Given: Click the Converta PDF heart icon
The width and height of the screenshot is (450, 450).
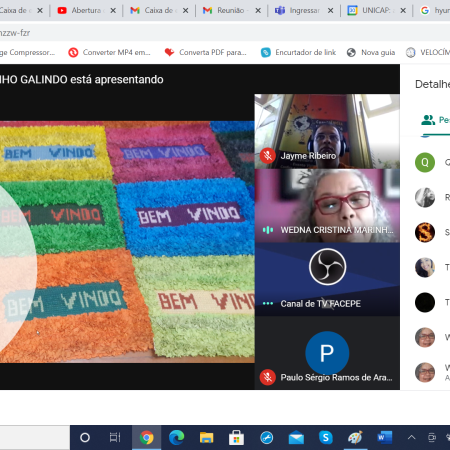Looking at the screenshot, I should [169, 52].
